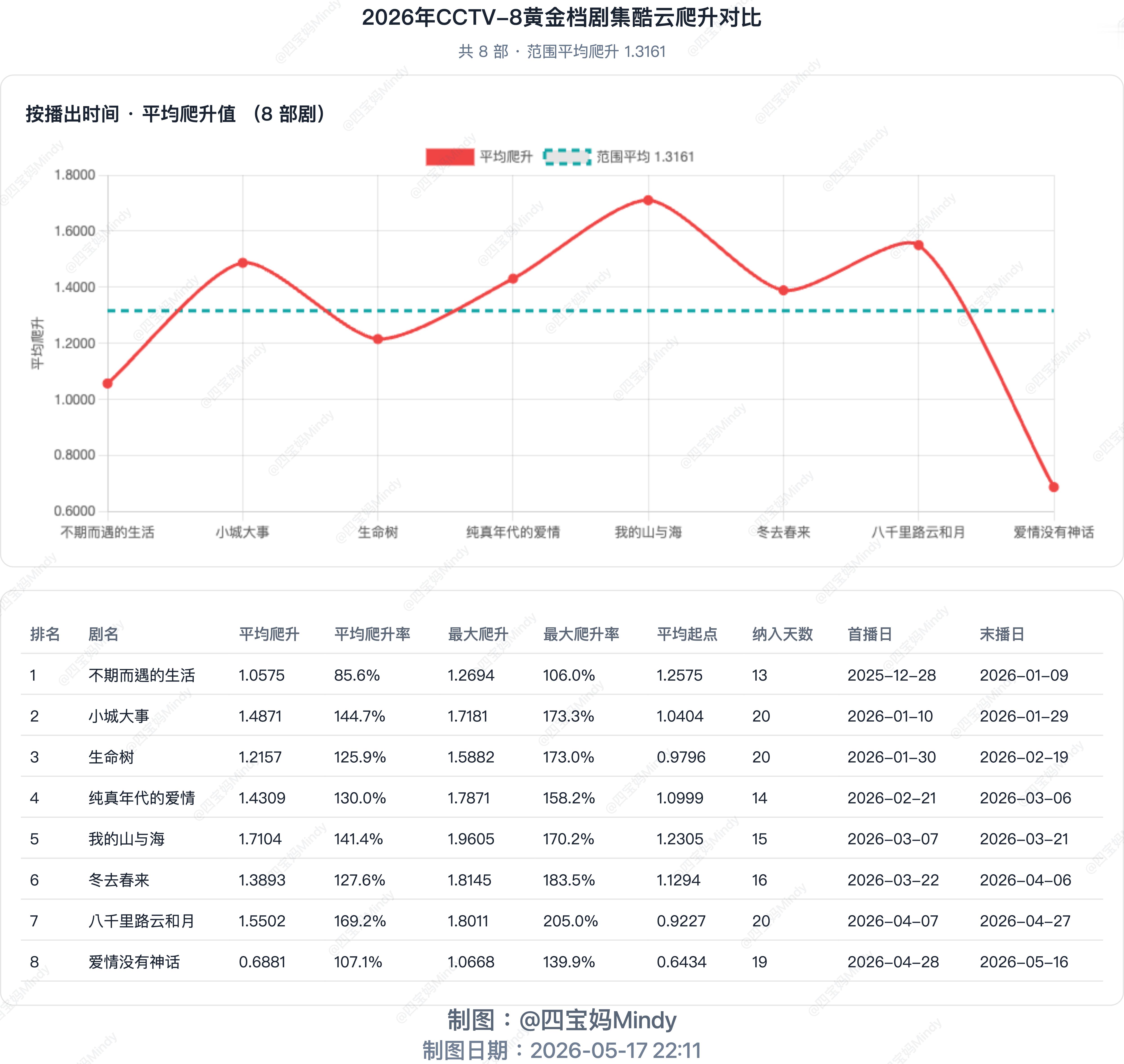
Task: Click the 小城大事 data point on chart
Action: click(243, 263)
